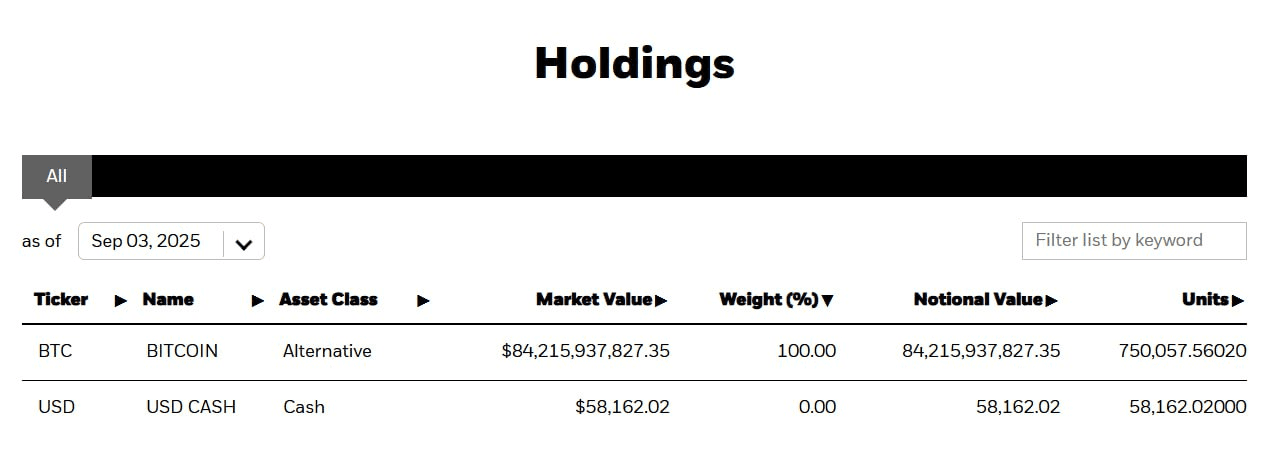
Task: Click the USD CASH holding name
Action: point(191,407)
